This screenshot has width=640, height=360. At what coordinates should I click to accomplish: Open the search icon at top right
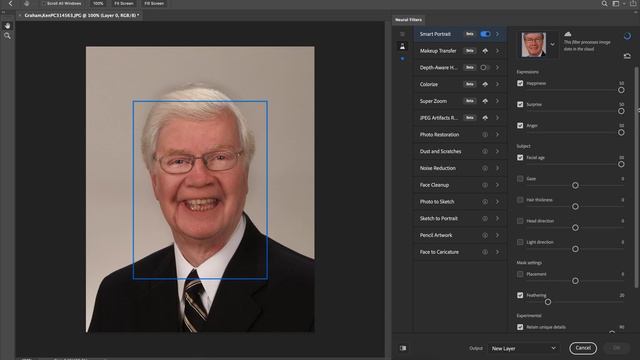click(x=604, y=3)
